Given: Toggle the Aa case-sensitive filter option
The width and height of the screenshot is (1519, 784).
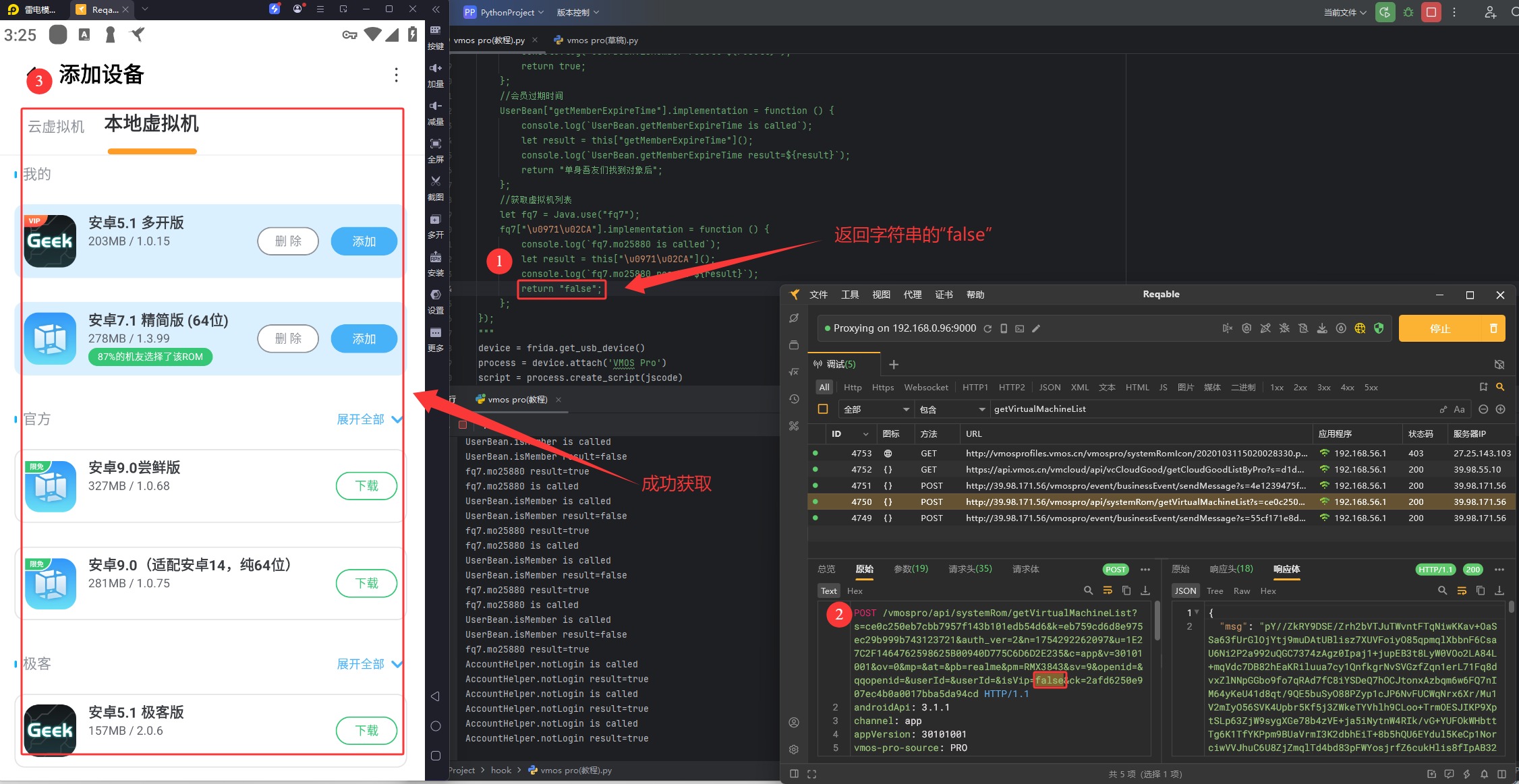Looking at the screenshot, I should pos(1460,409).
